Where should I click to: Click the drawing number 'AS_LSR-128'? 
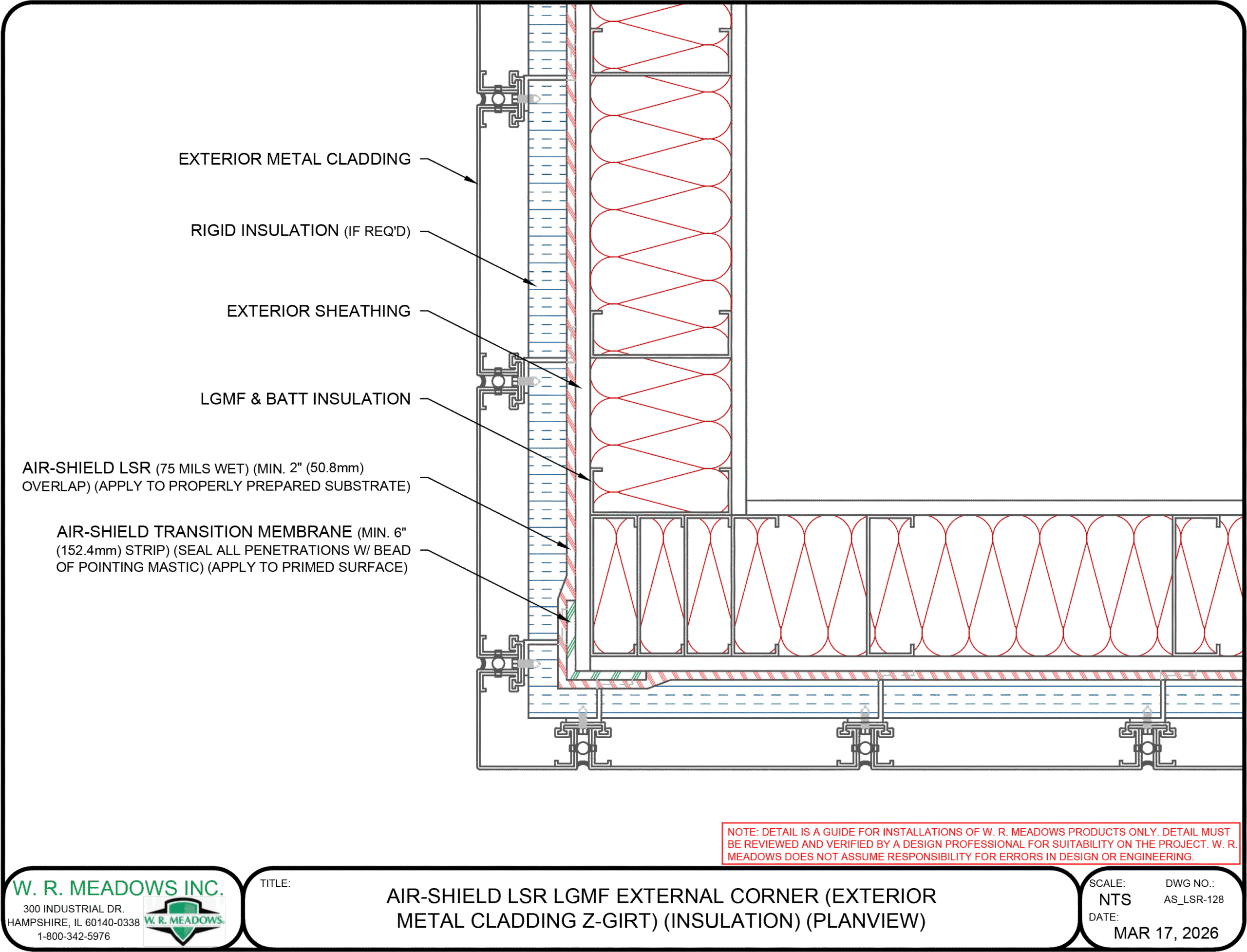[x=1194, y=899]
